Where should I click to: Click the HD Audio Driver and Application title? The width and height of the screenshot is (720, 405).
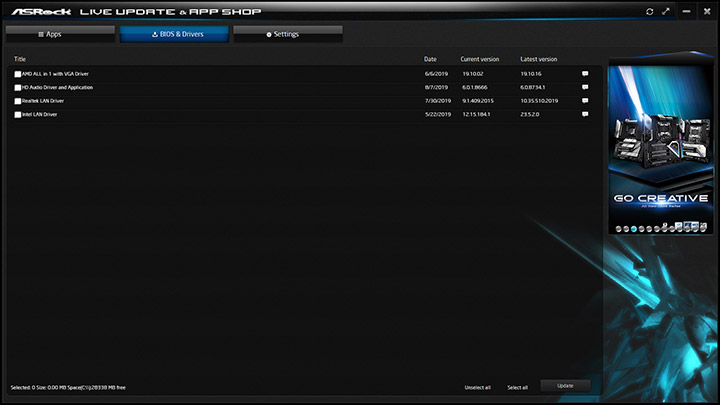[x=57, y=87]
